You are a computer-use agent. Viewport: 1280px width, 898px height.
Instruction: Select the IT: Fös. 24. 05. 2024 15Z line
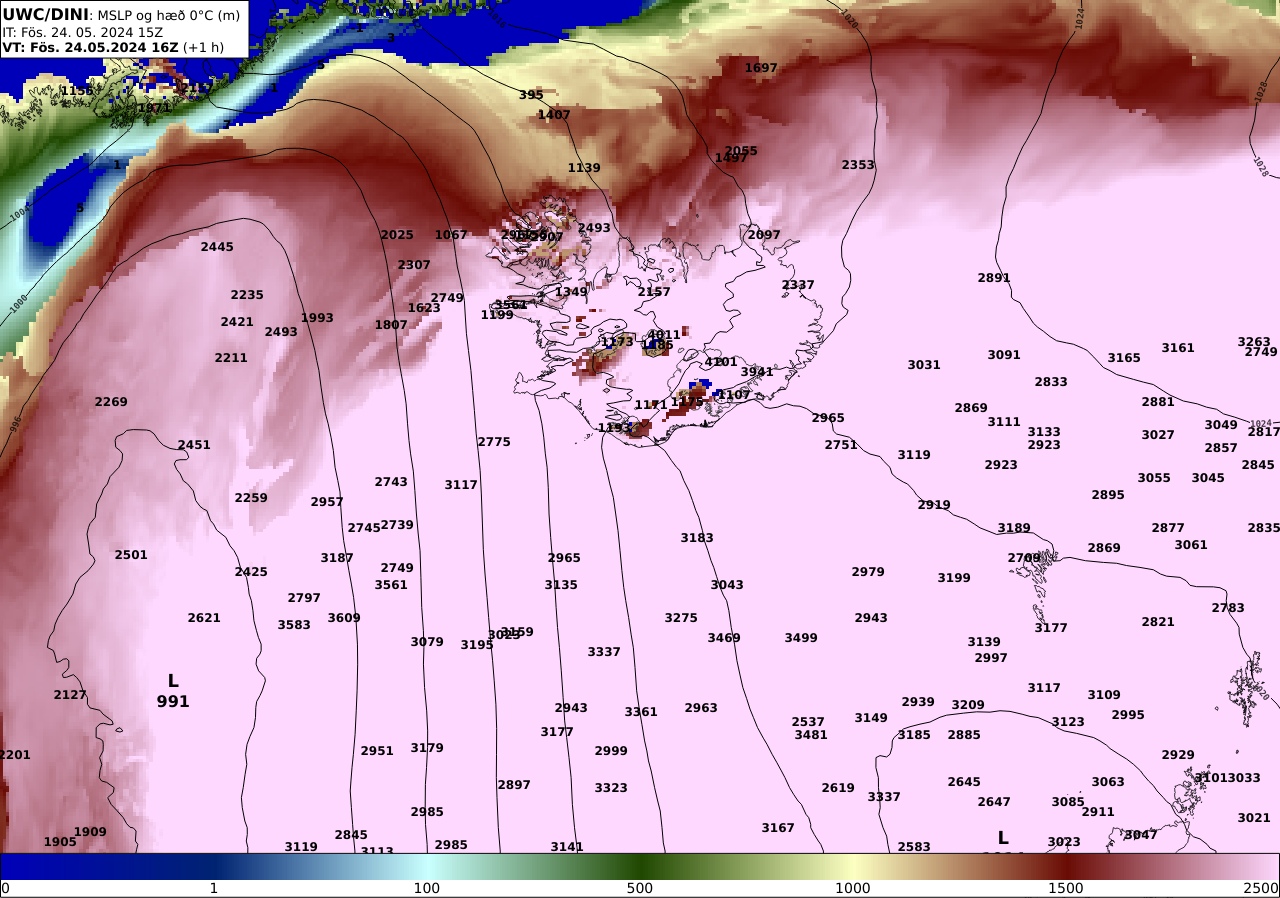tap(83, 32)
